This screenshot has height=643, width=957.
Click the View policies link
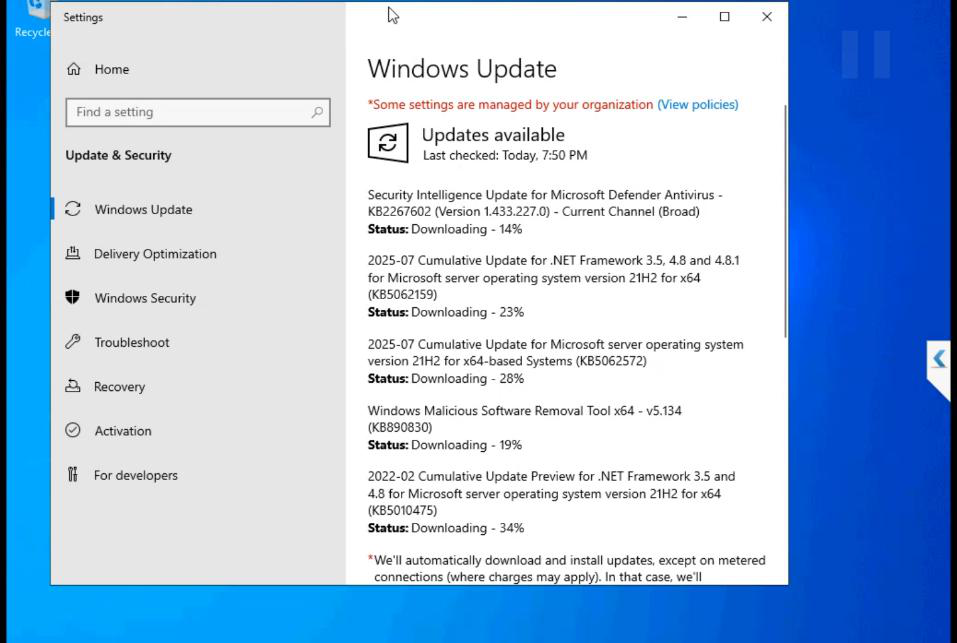coord(698,104)
